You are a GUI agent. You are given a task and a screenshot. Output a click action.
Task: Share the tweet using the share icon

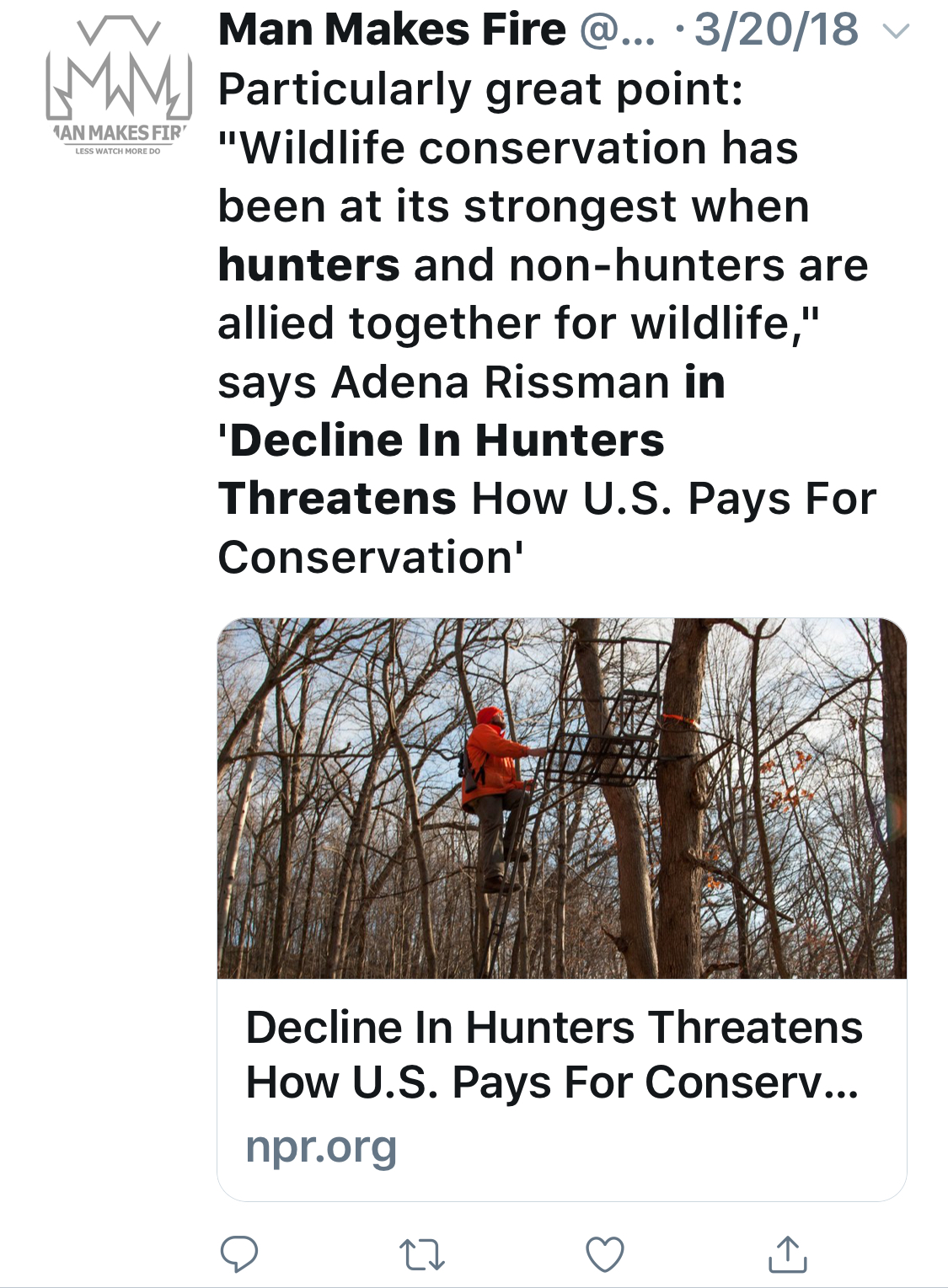(x=788, y=1253)
